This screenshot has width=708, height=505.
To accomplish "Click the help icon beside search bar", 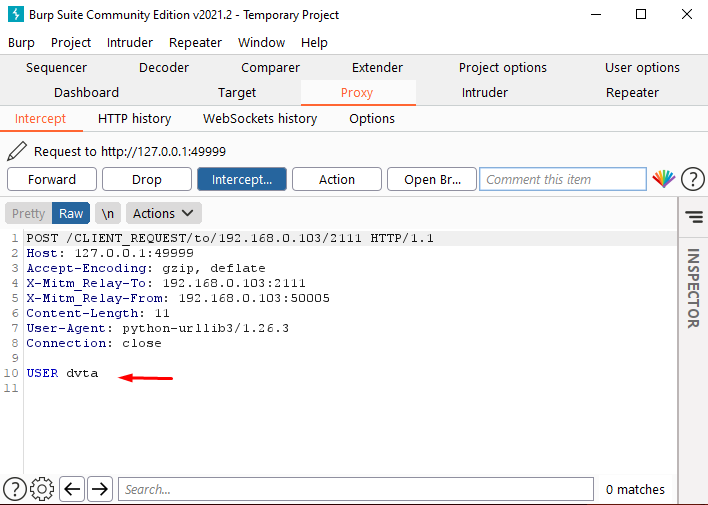I will click(x=15, y=489).
